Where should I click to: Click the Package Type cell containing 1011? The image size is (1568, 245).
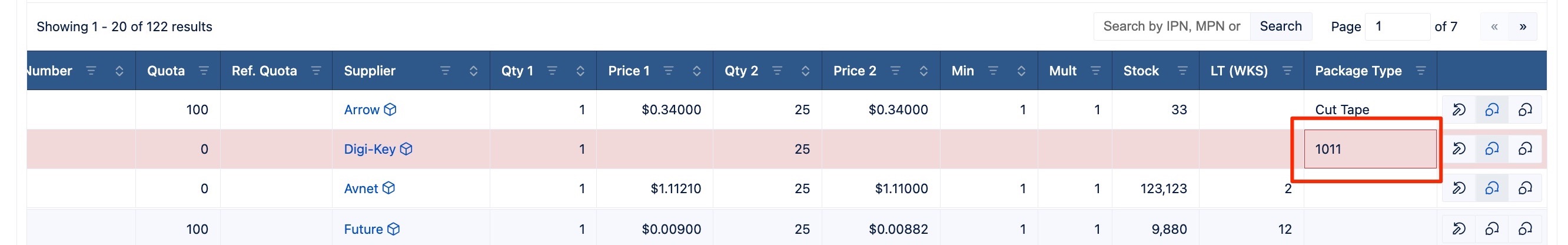point(1370,148)
